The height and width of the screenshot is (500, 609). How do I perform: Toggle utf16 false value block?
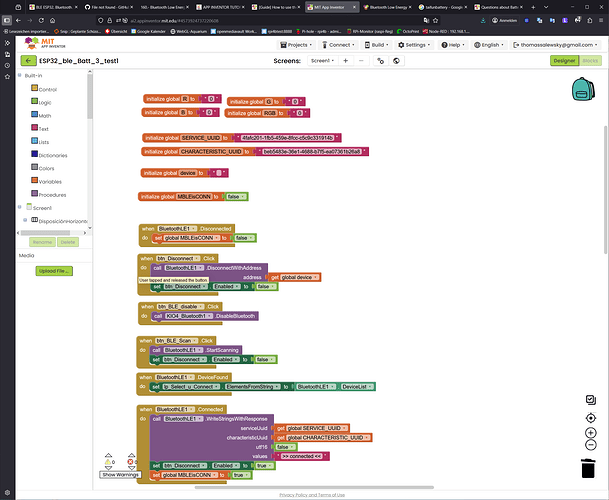[286, 447]
